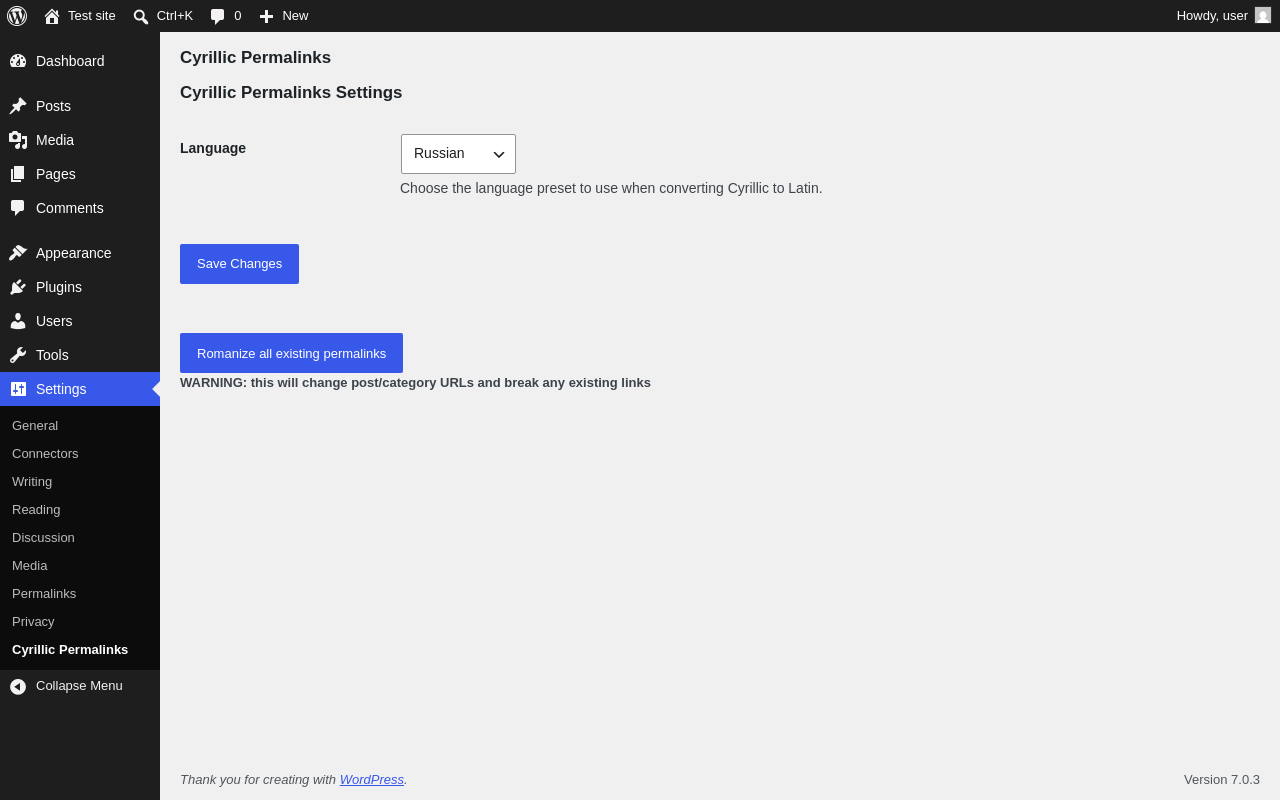Screen dimensions: 1280x800
Task: Open Media settings submenu item
Action: tap(30, 565)
